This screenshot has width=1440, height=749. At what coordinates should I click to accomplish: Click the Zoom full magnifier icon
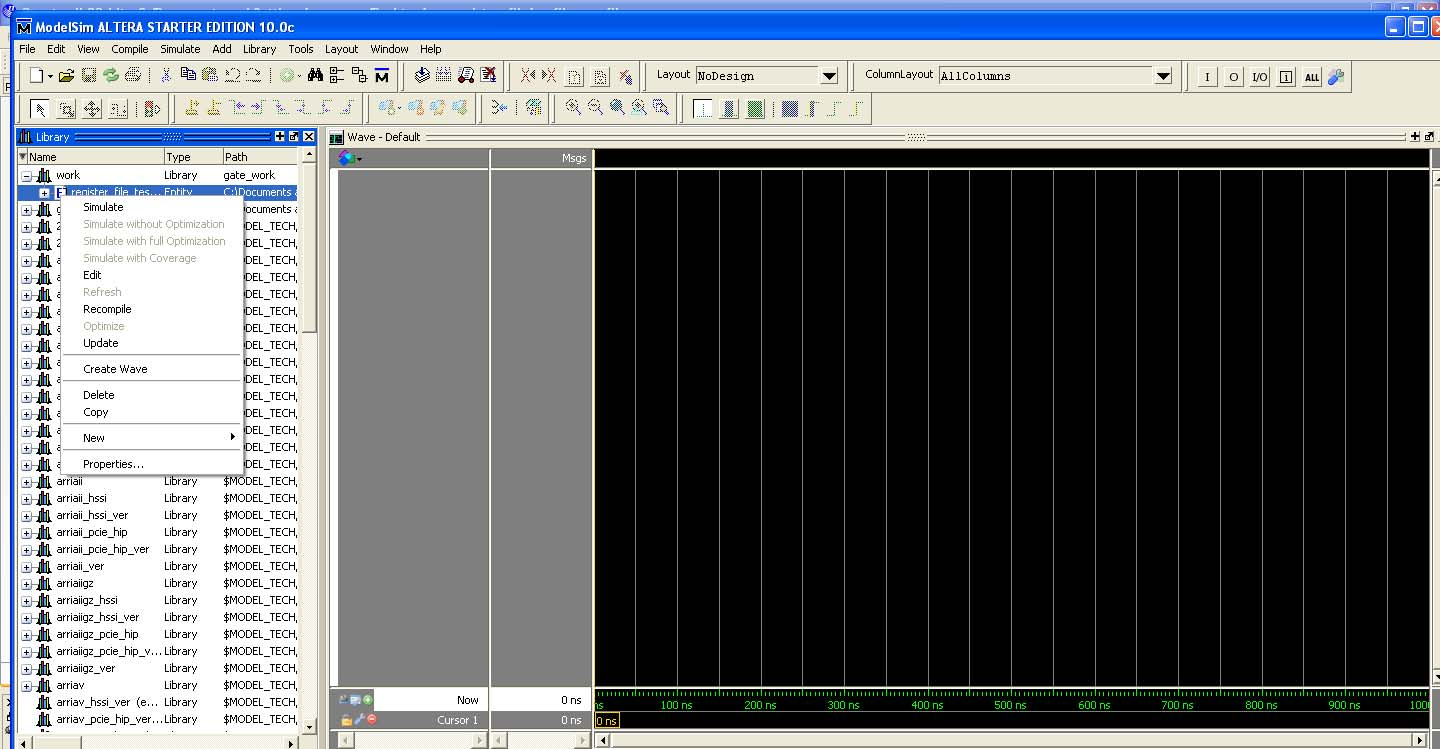(x=617, y=107)
